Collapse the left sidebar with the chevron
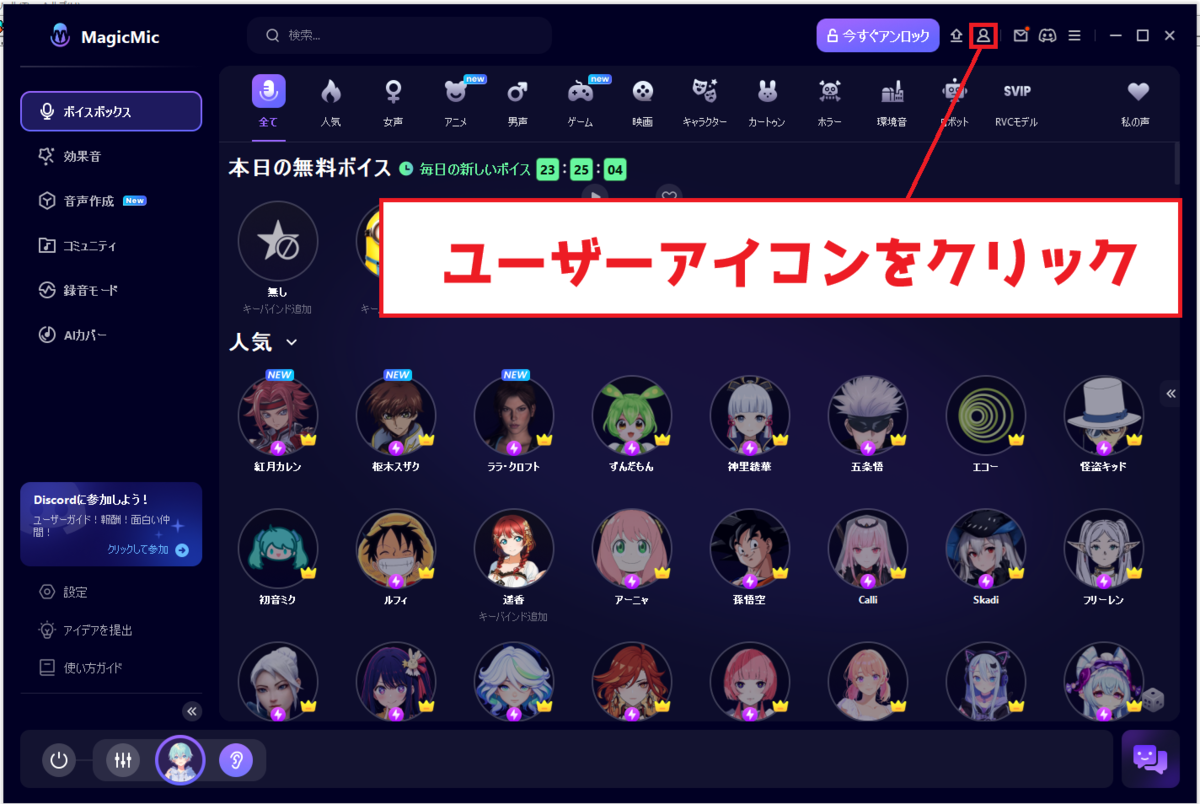The image size is (1200, 804). point(191,711)
